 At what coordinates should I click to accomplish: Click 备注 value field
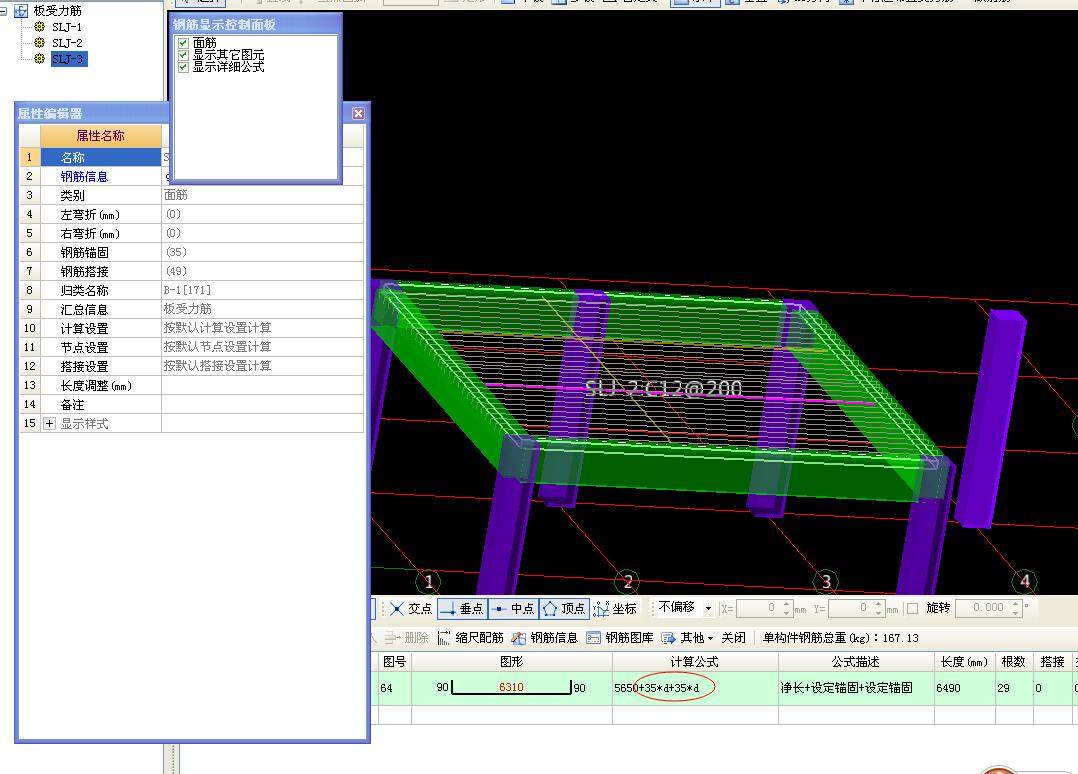263,405
